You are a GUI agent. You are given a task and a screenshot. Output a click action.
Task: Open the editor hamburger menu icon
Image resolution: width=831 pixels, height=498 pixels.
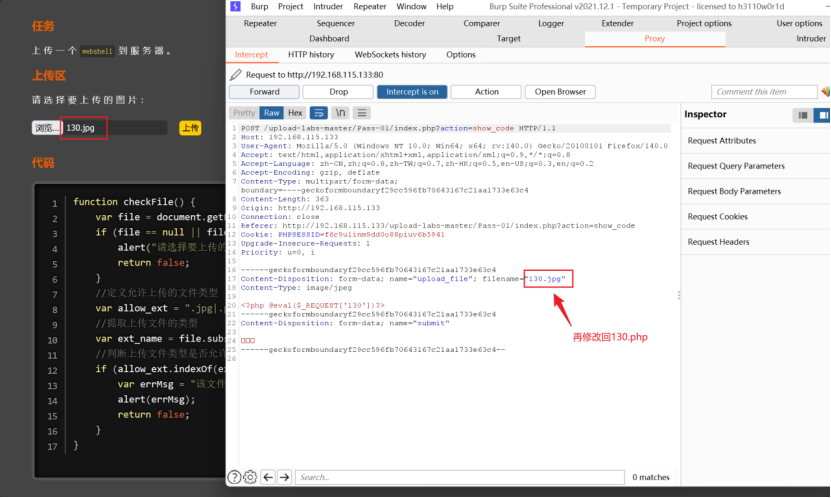point(362,113)
